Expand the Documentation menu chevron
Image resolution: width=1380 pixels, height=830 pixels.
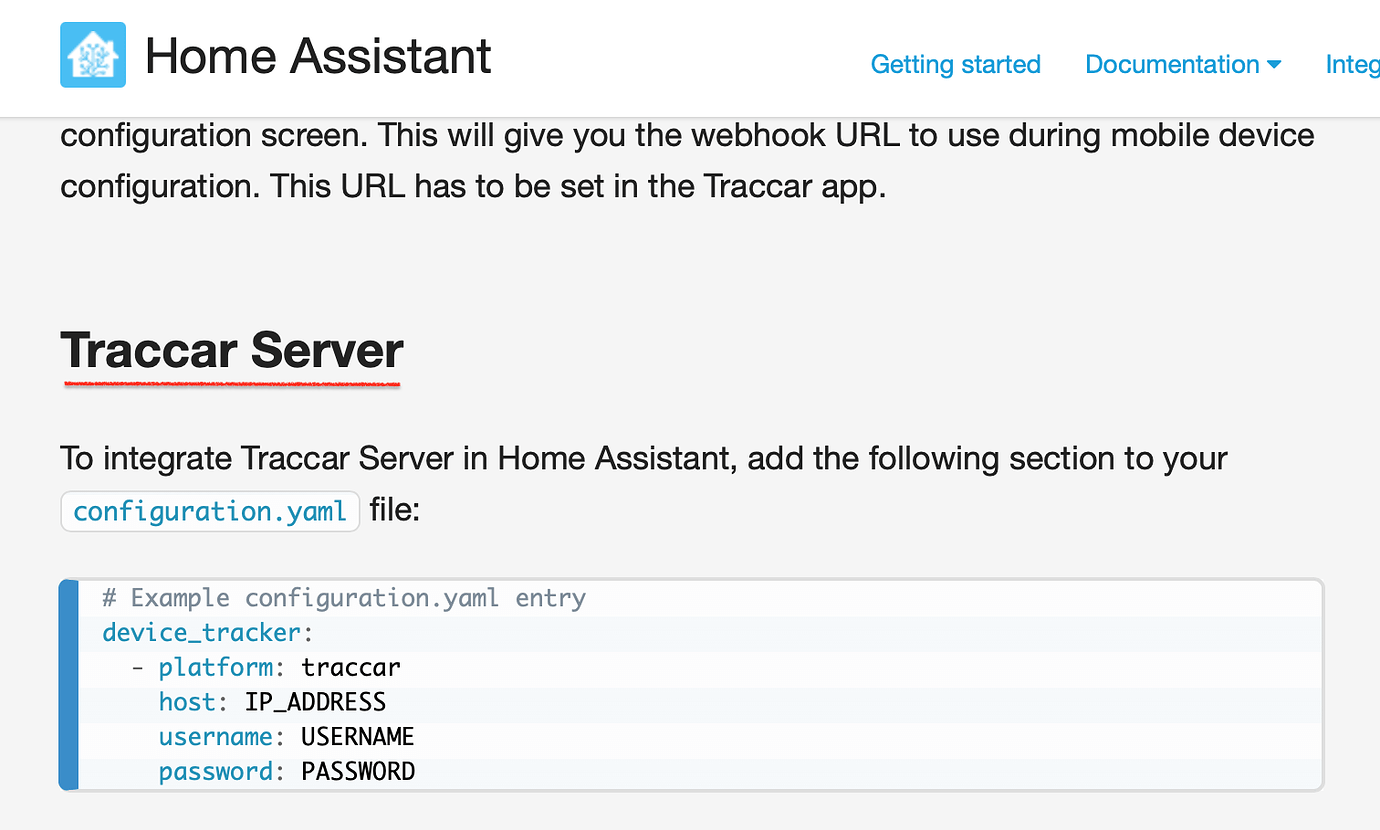pos(1275,65)
